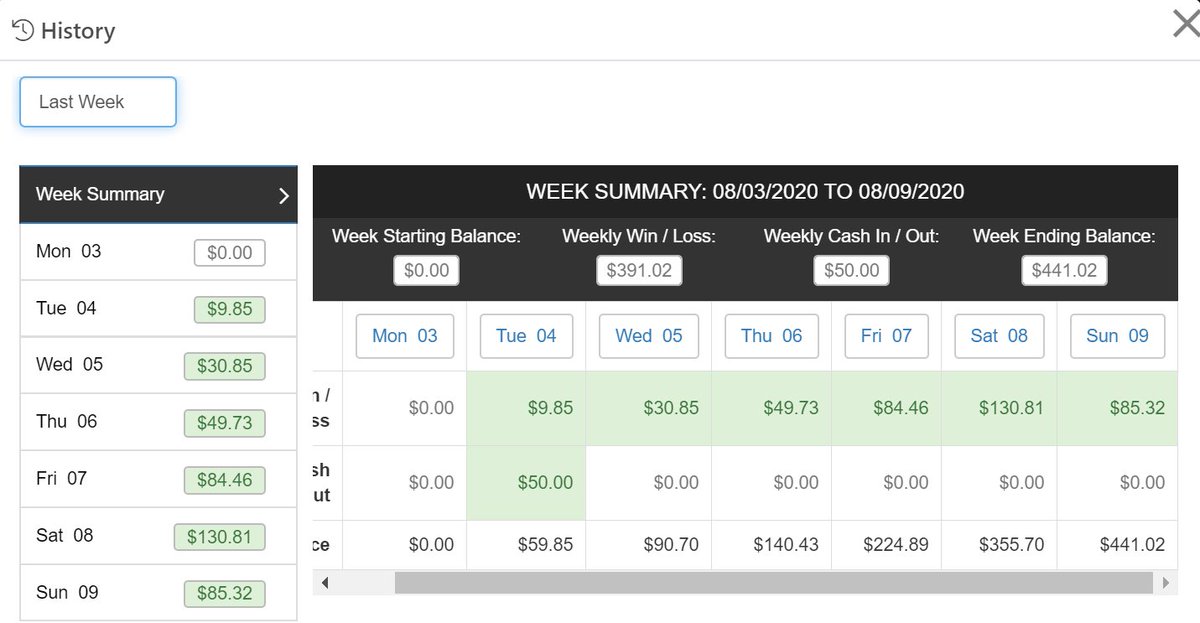The width and height of the screenshot is (1200, 623).
Task: Click the Sun 09 column header button
Action: (1117, 336)
